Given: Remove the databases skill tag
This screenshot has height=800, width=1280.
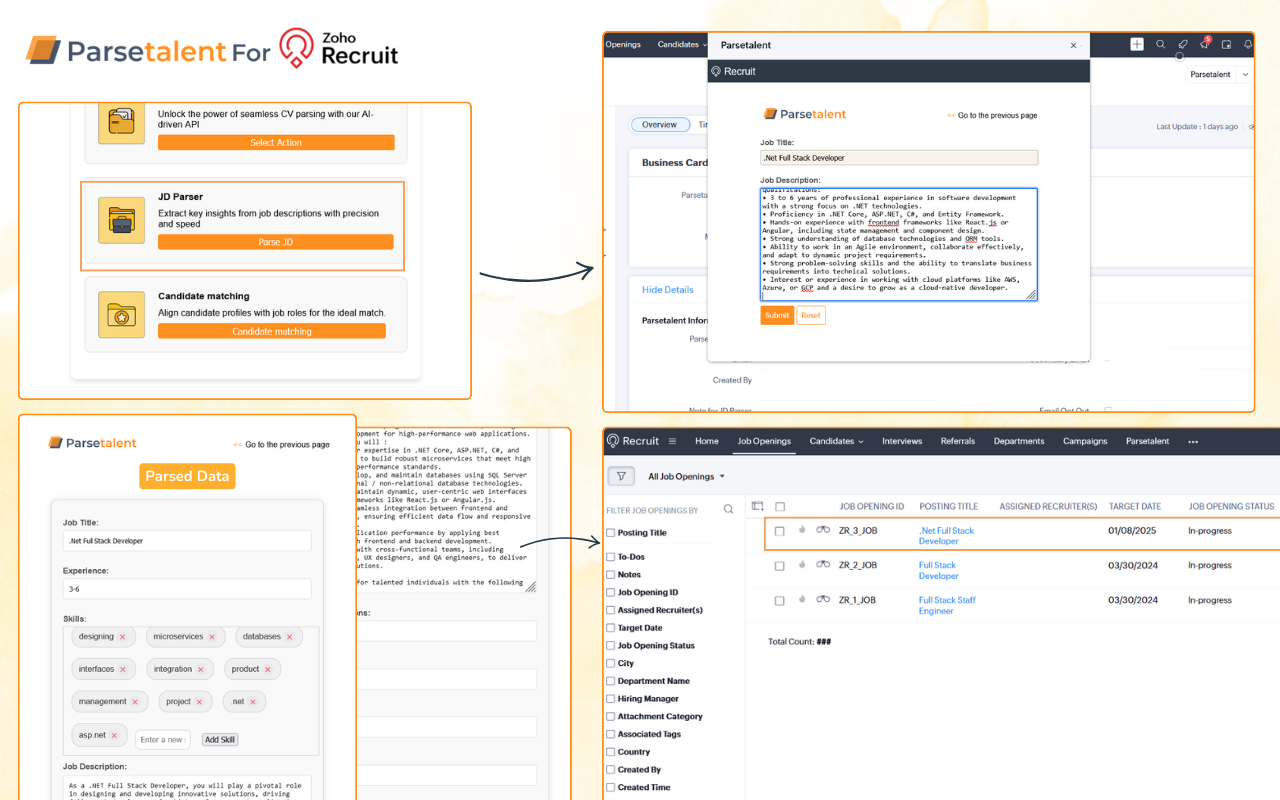Looking at the screenshot, I should point(290,637).
